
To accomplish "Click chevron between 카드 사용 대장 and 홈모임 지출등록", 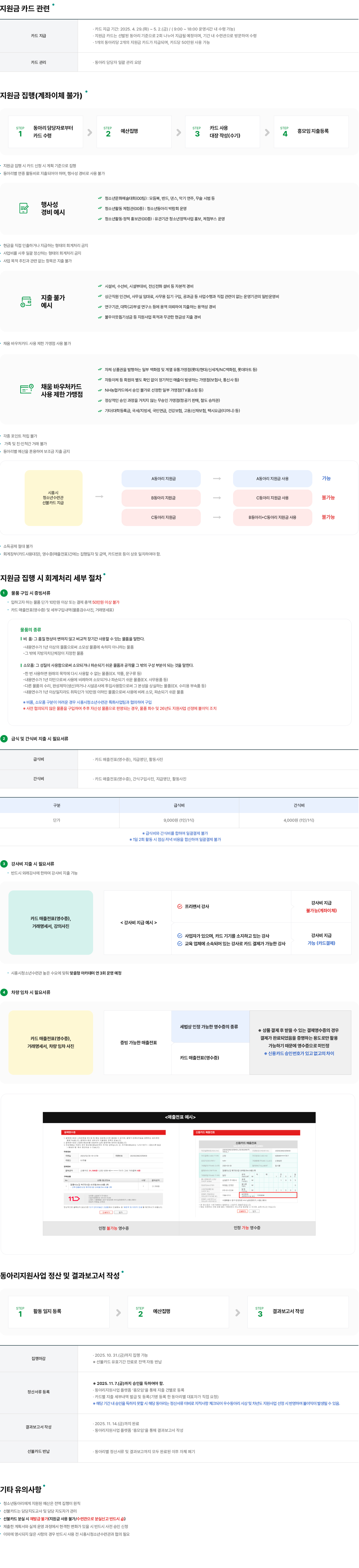I will click(x=267, y=132).
